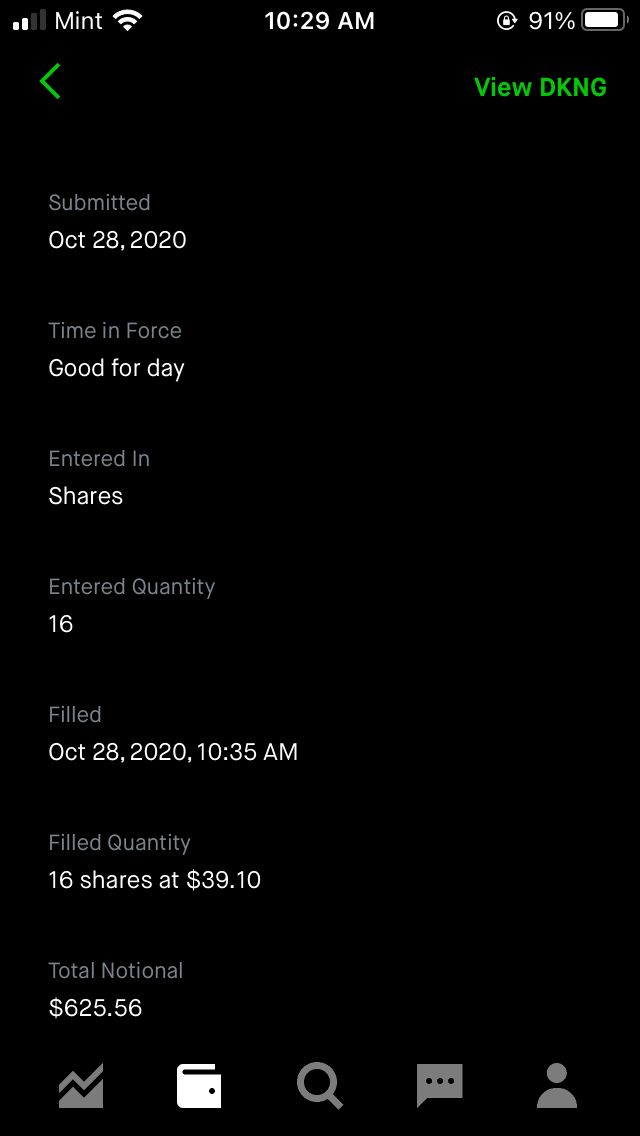Tap the orientation lock status icon

pos(506,21)
